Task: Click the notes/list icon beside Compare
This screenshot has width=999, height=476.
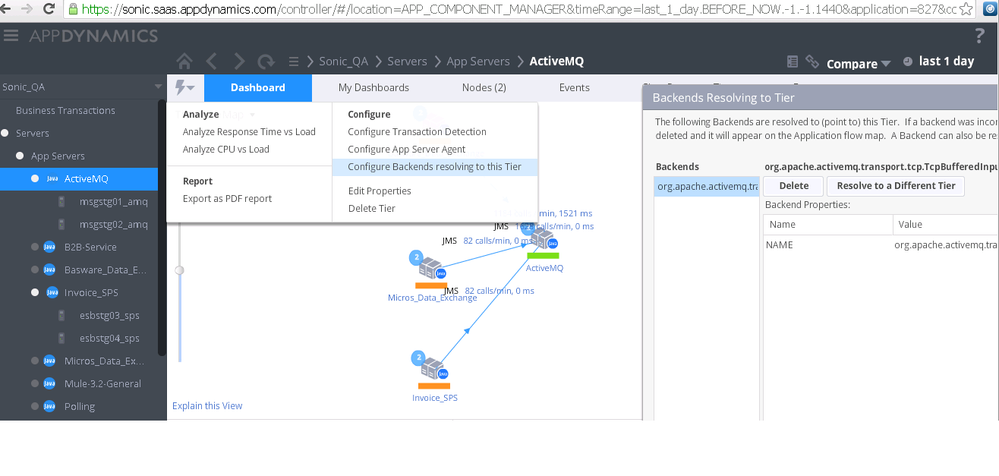Action: [793, 62]
